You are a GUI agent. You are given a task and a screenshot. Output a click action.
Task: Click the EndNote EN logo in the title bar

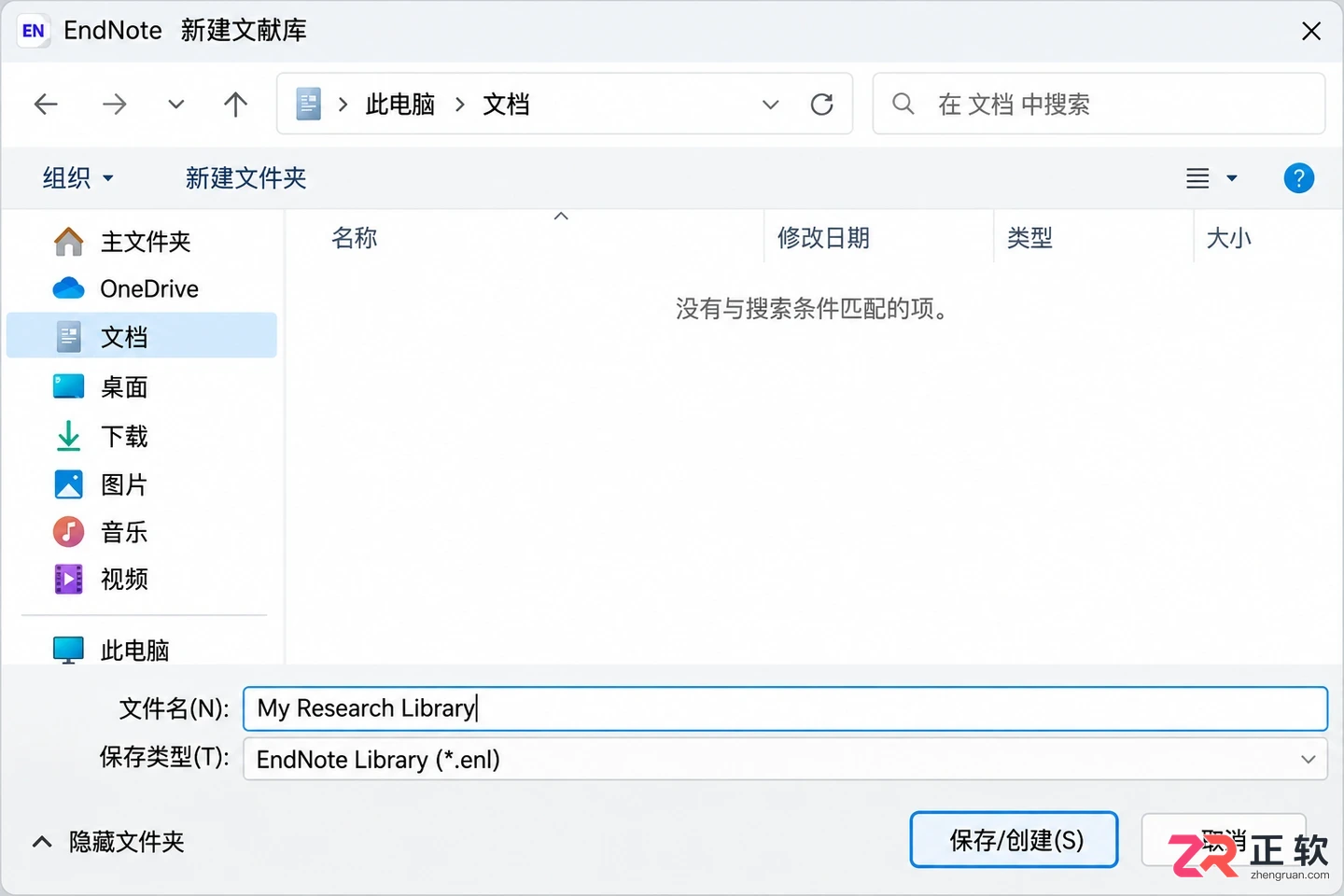tap(34, 31)
